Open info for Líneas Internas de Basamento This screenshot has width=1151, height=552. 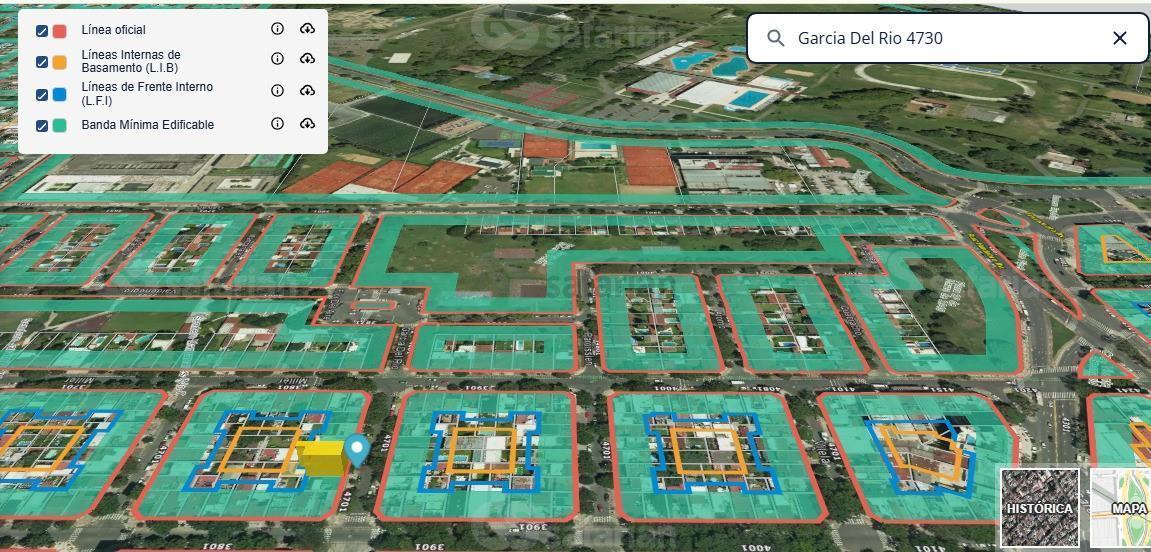pyautogui.click(x=277, y=59)
